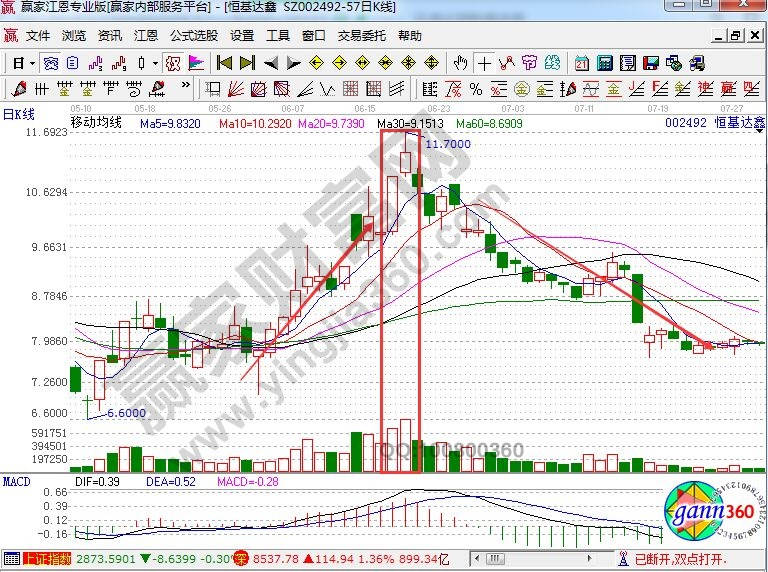Click the 移动均线 indicator label
Screen dimensions: 768x572
(95, 123)
